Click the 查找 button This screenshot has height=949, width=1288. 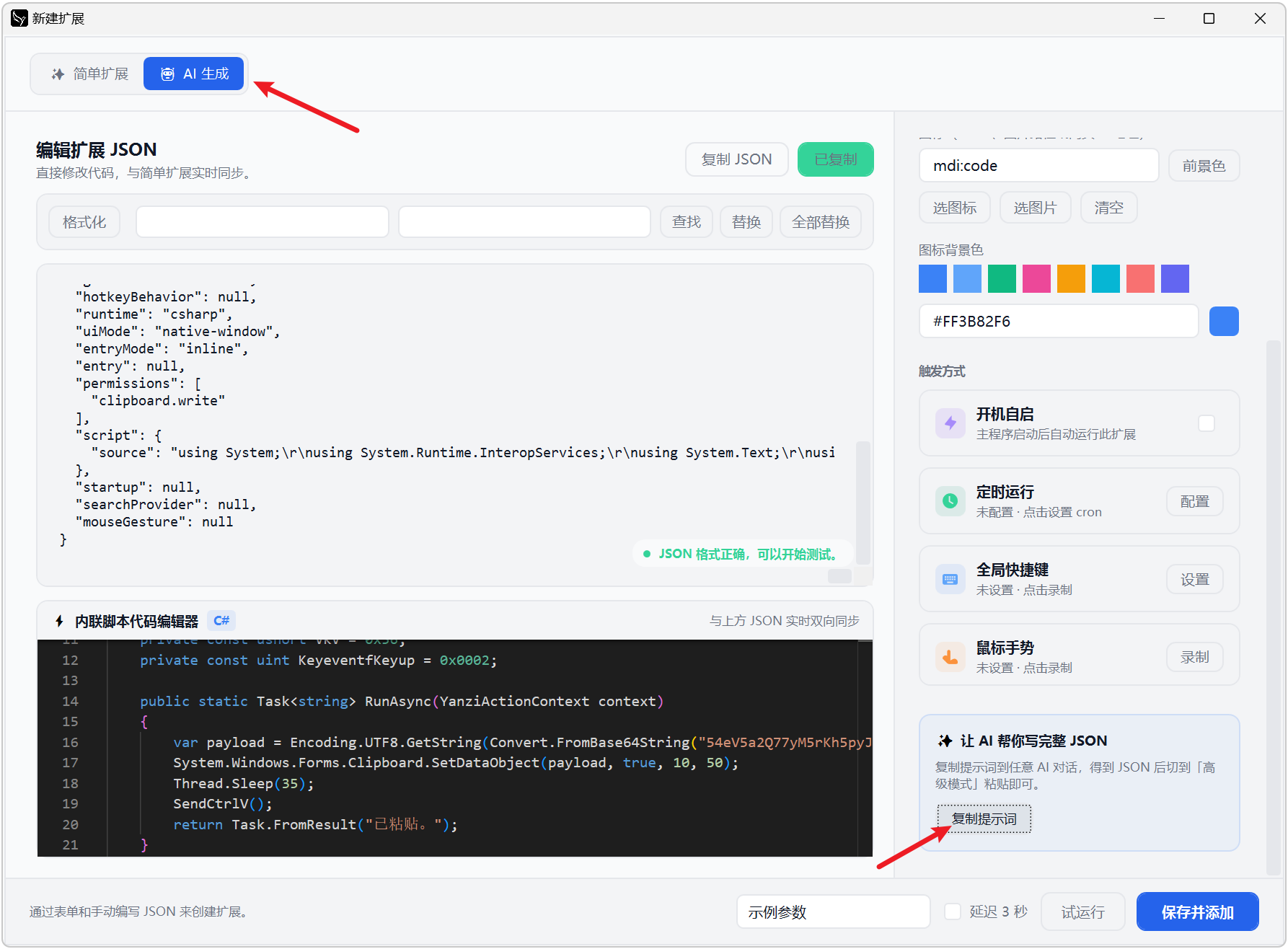tap(687, 222)
